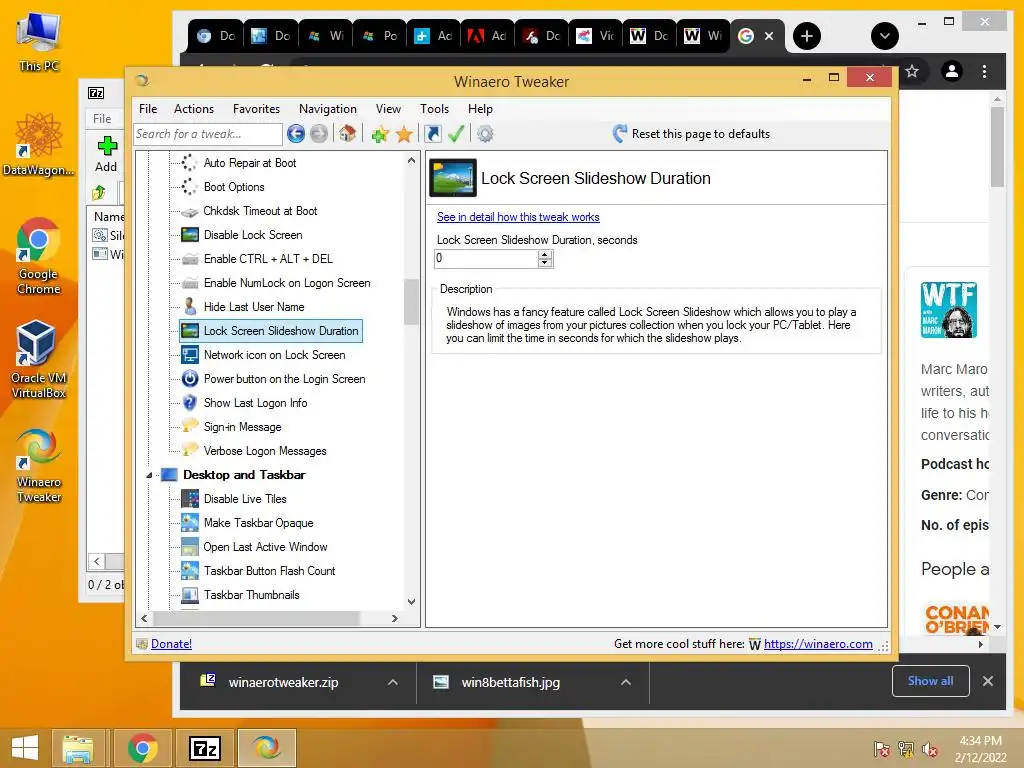Select Auto Repair at Boot tree item

[x=249, y=163]
